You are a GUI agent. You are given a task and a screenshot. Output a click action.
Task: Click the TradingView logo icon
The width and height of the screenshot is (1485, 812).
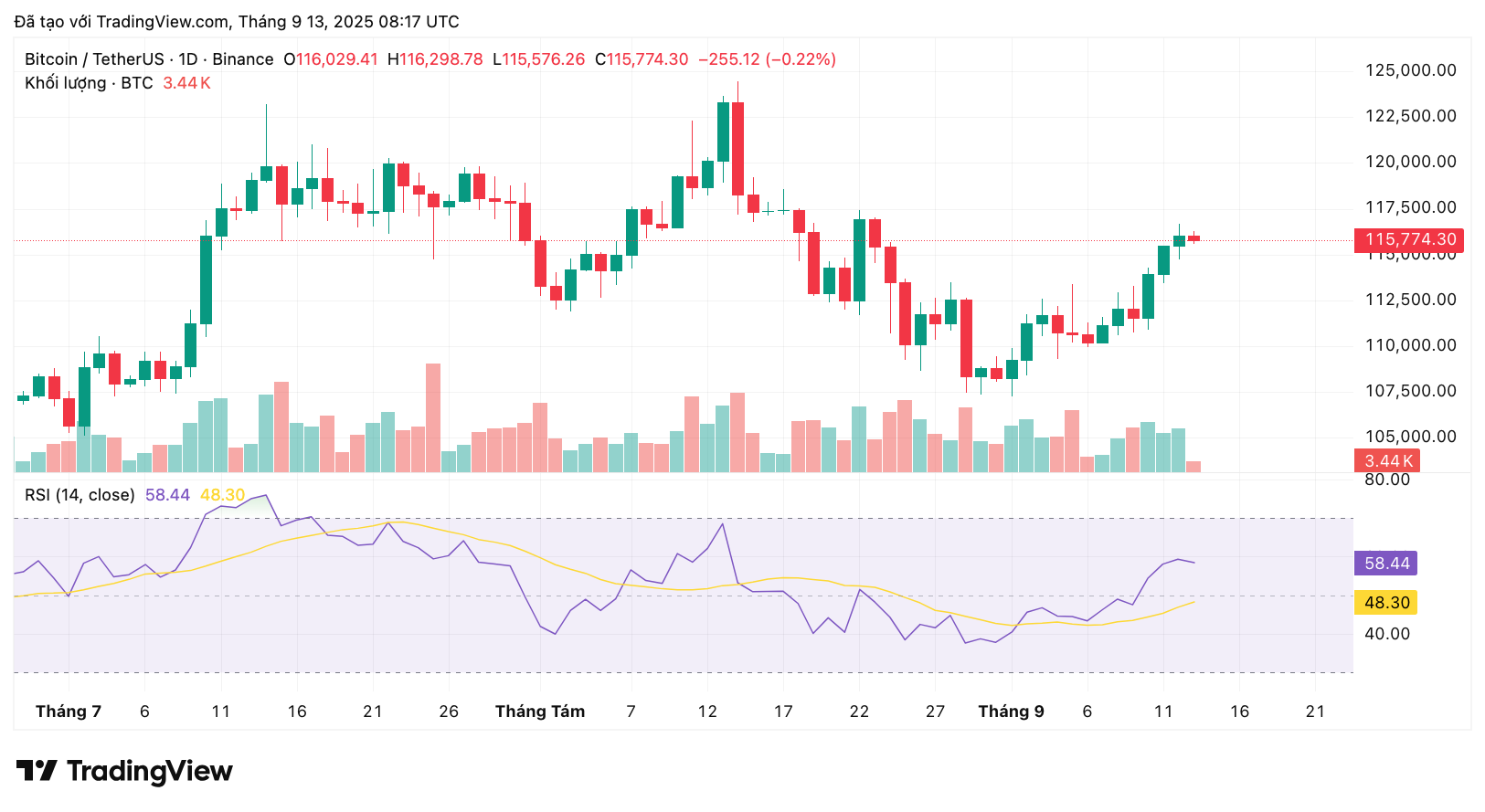[37, 771]
